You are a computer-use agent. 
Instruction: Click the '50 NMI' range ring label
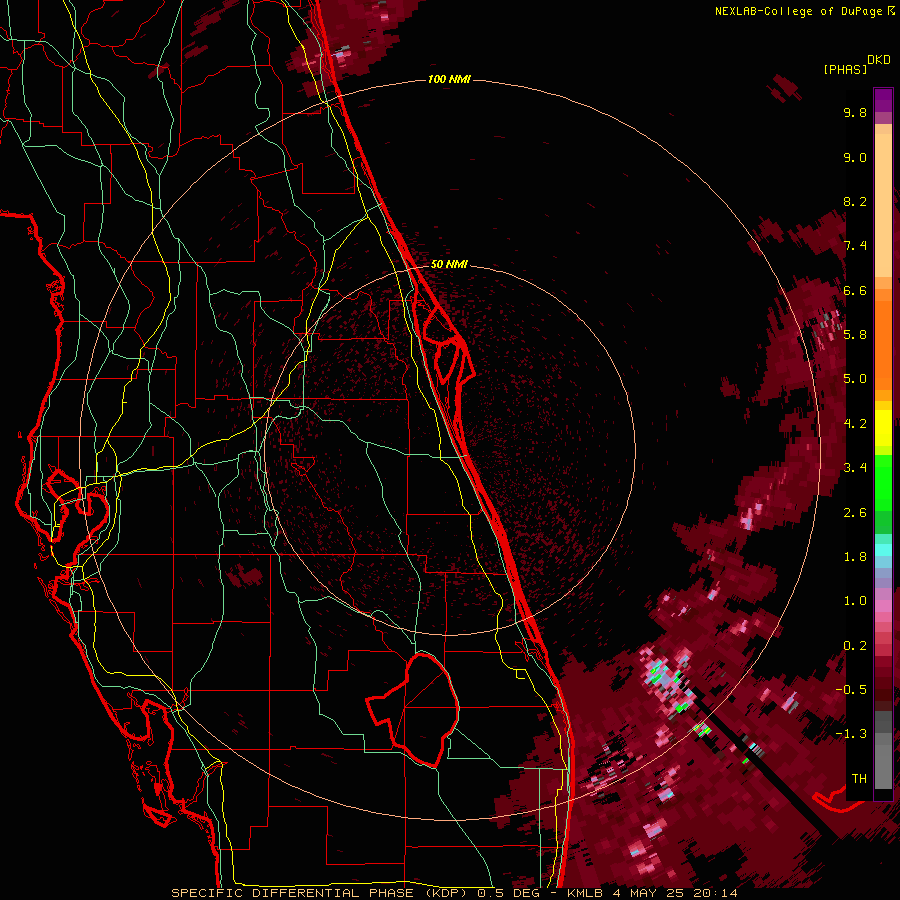(449, 264)
